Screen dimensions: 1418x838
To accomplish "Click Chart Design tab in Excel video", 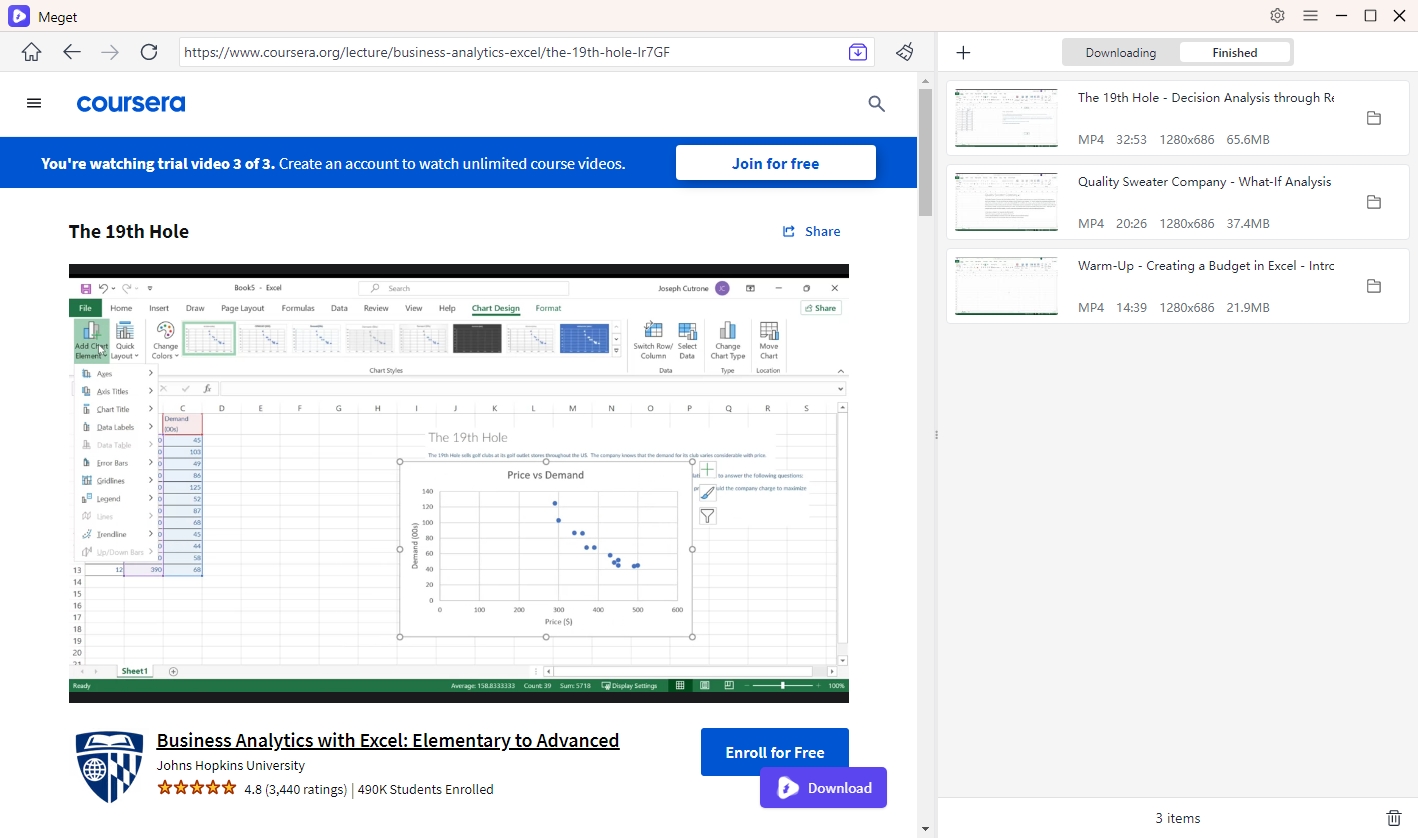I will tap(495, 308).
